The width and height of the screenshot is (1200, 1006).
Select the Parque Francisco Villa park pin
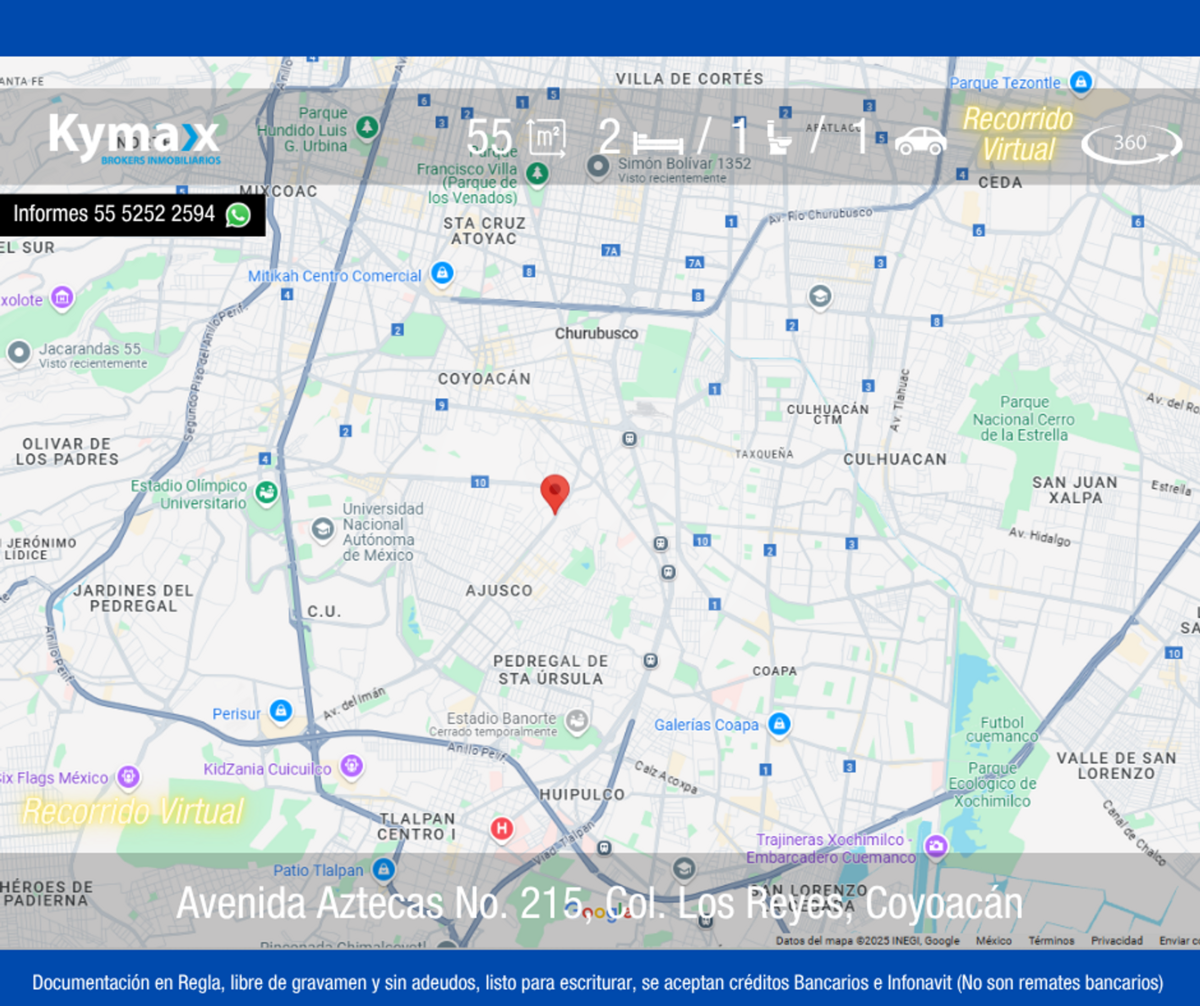(x=538, y=173)
